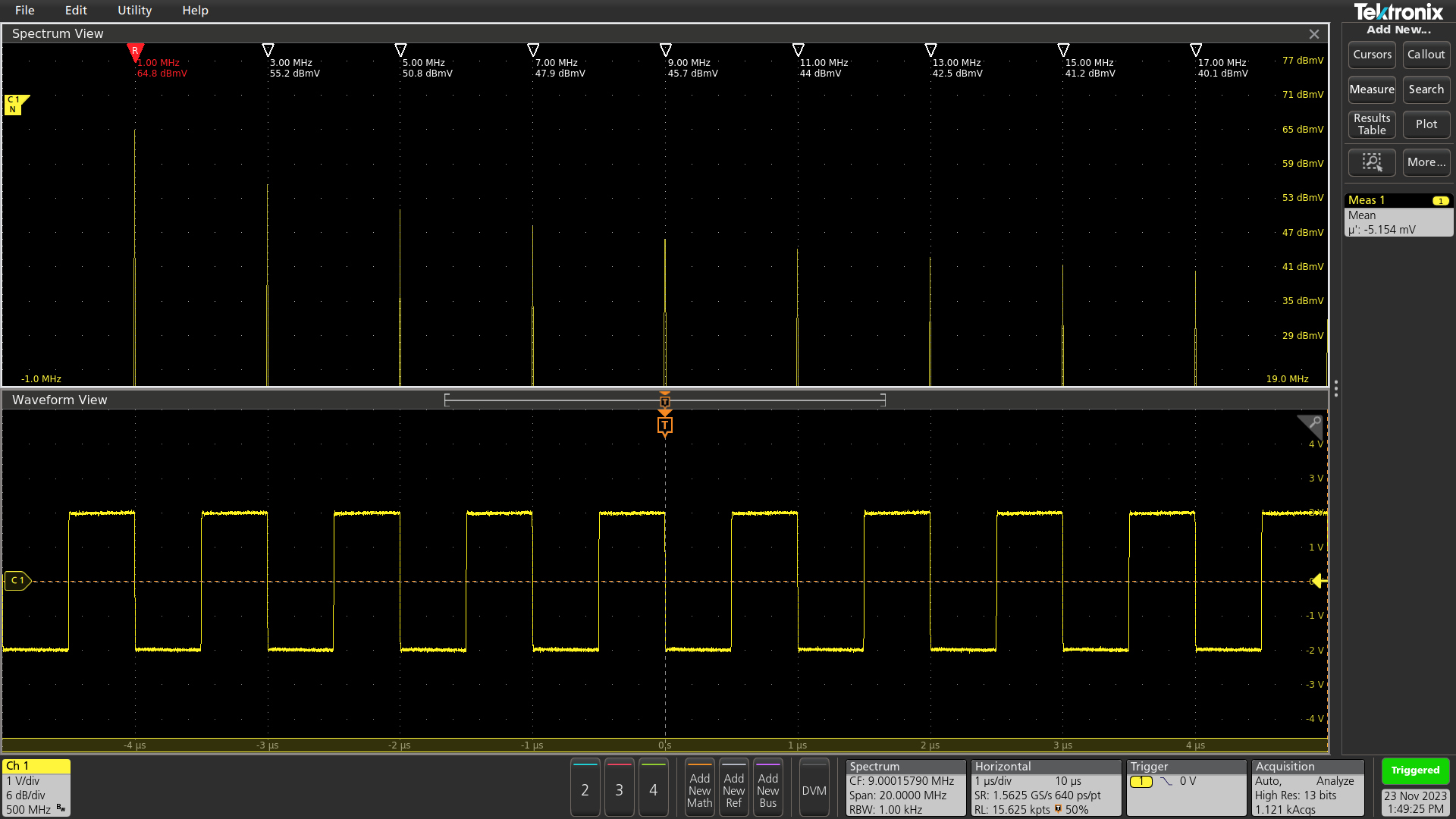
Task: Click the Plot button
Action: tap(1426, 124)
